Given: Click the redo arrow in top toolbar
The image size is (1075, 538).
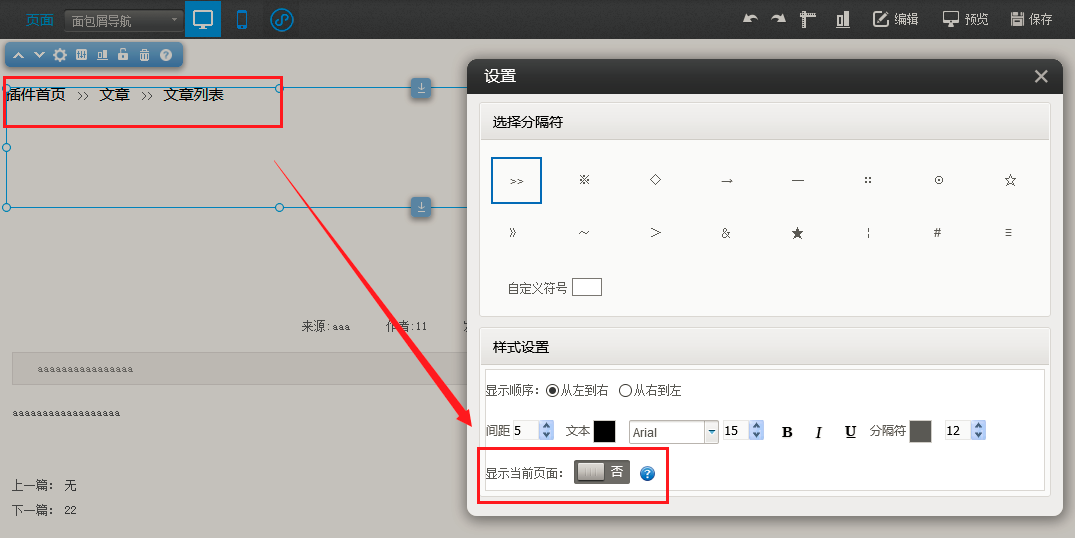Looking at the screenshot, I should (778, 19).
